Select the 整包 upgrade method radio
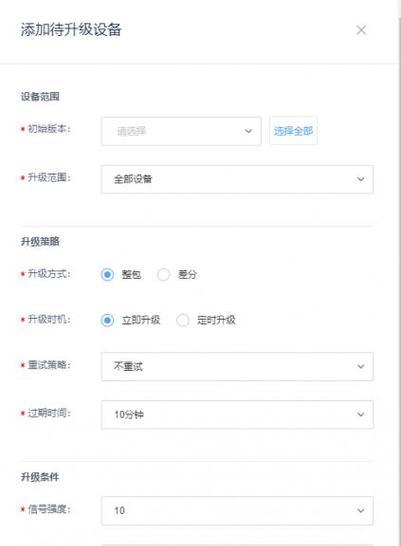 (x=107, y=274)
